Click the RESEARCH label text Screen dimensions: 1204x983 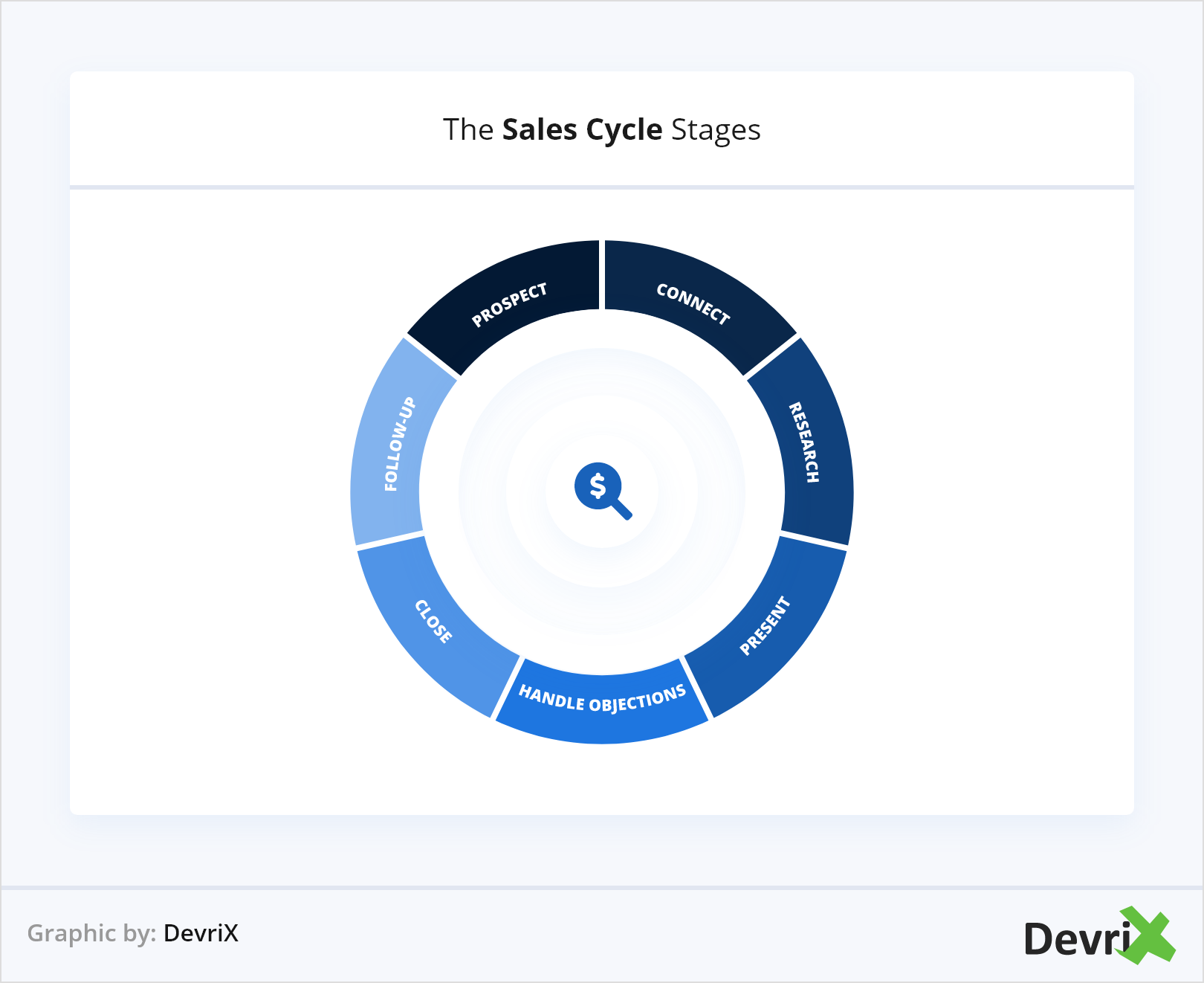pos(803,442)
